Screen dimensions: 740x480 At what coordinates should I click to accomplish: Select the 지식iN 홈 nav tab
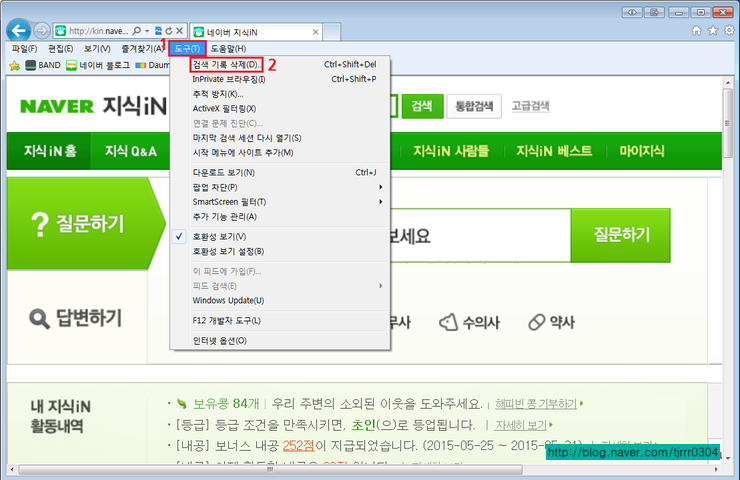(x=50, y=151)
